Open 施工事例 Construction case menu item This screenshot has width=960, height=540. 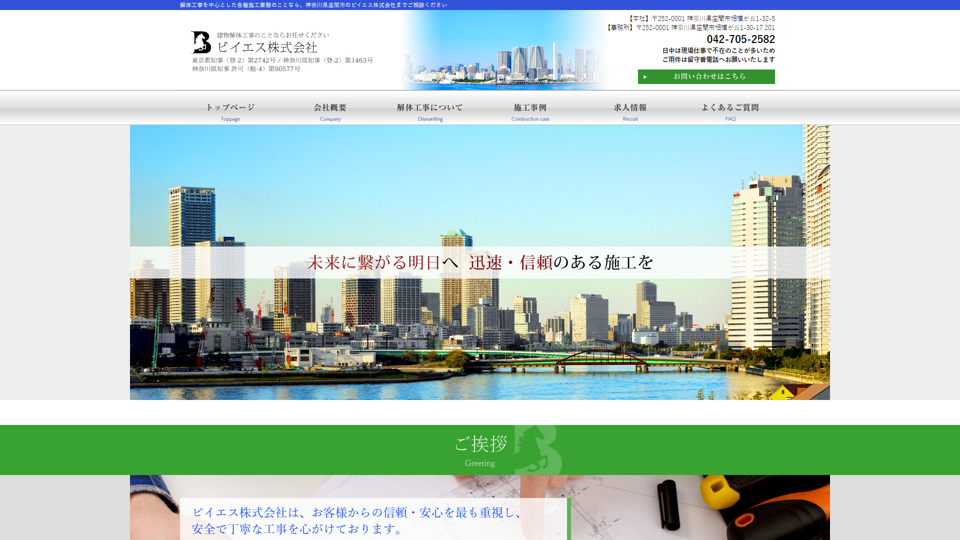point(530,111)
